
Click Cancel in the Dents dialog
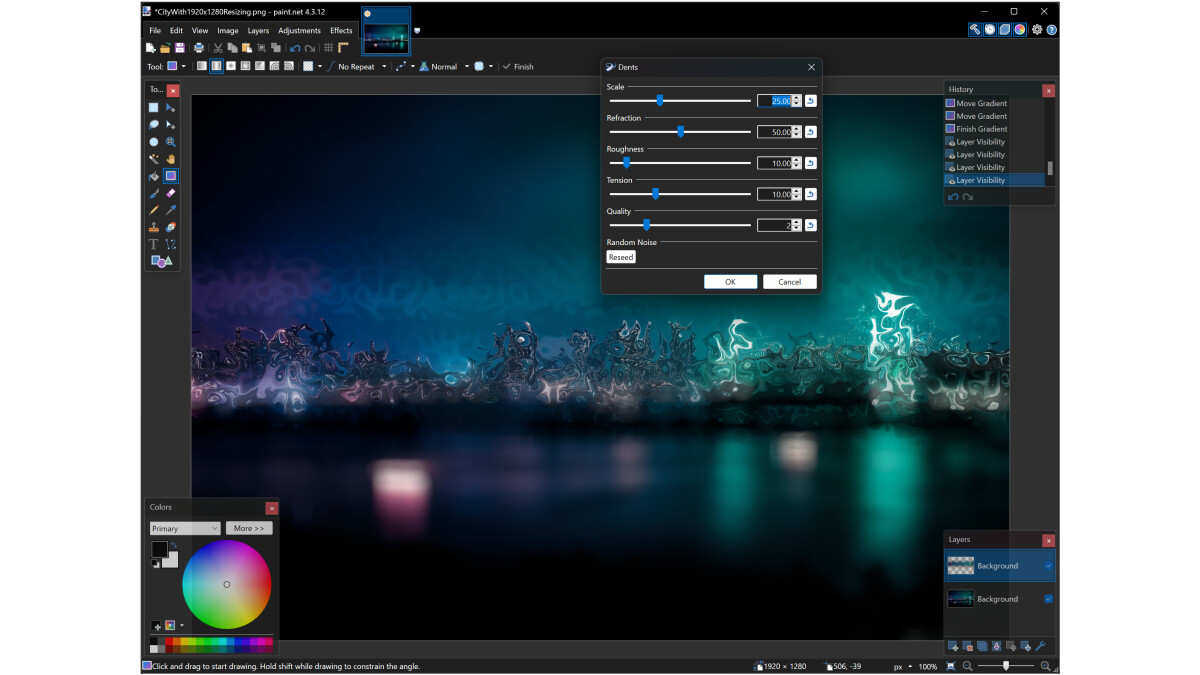[x=790, y=282]
